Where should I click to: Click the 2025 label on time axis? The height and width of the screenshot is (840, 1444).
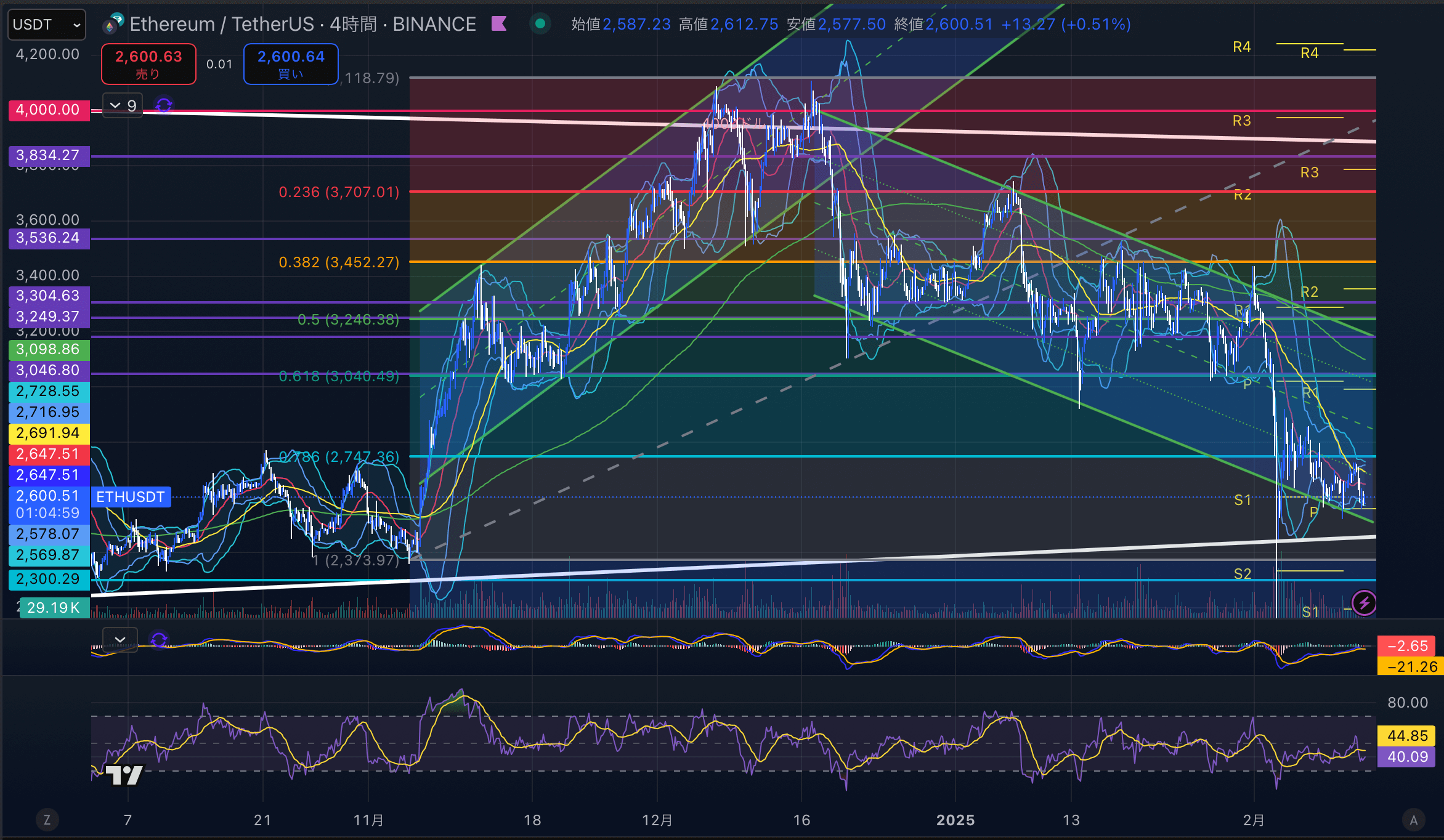(x=955, y=820)
